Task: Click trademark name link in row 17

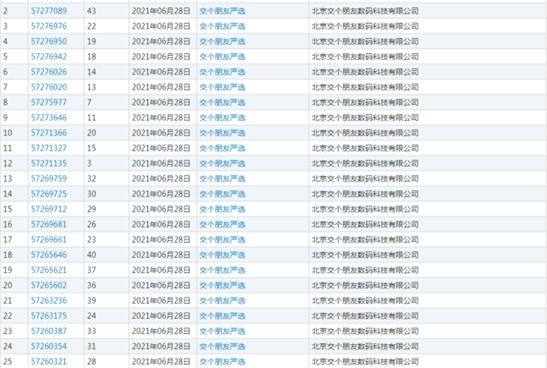Action: click(222, 240)
